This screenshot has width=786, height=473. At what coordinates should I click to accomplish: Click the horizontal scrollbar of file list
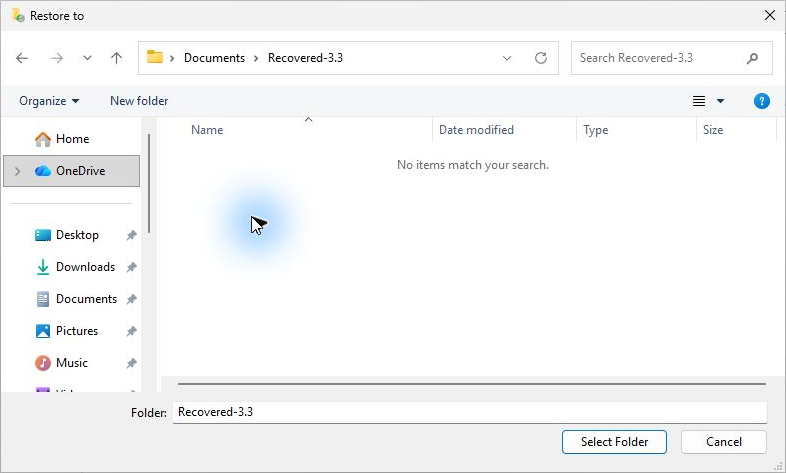click(472, 384)
